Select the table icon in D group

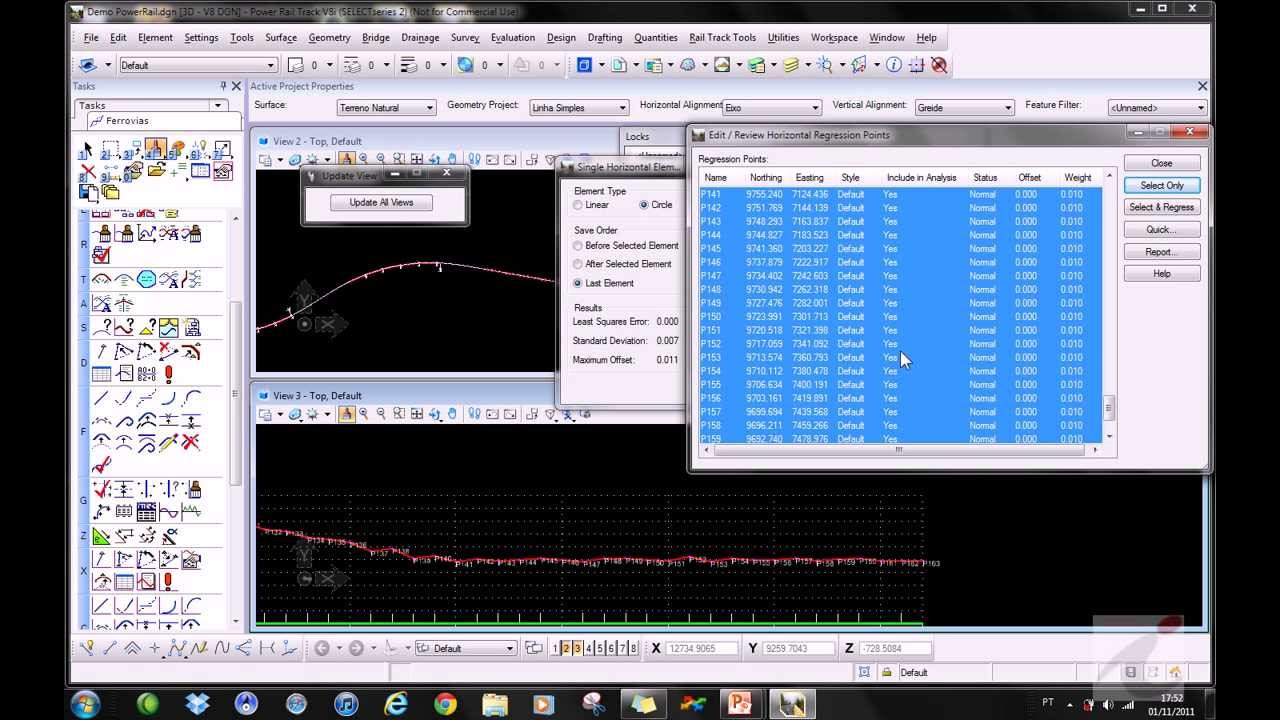tap(101, 374)
